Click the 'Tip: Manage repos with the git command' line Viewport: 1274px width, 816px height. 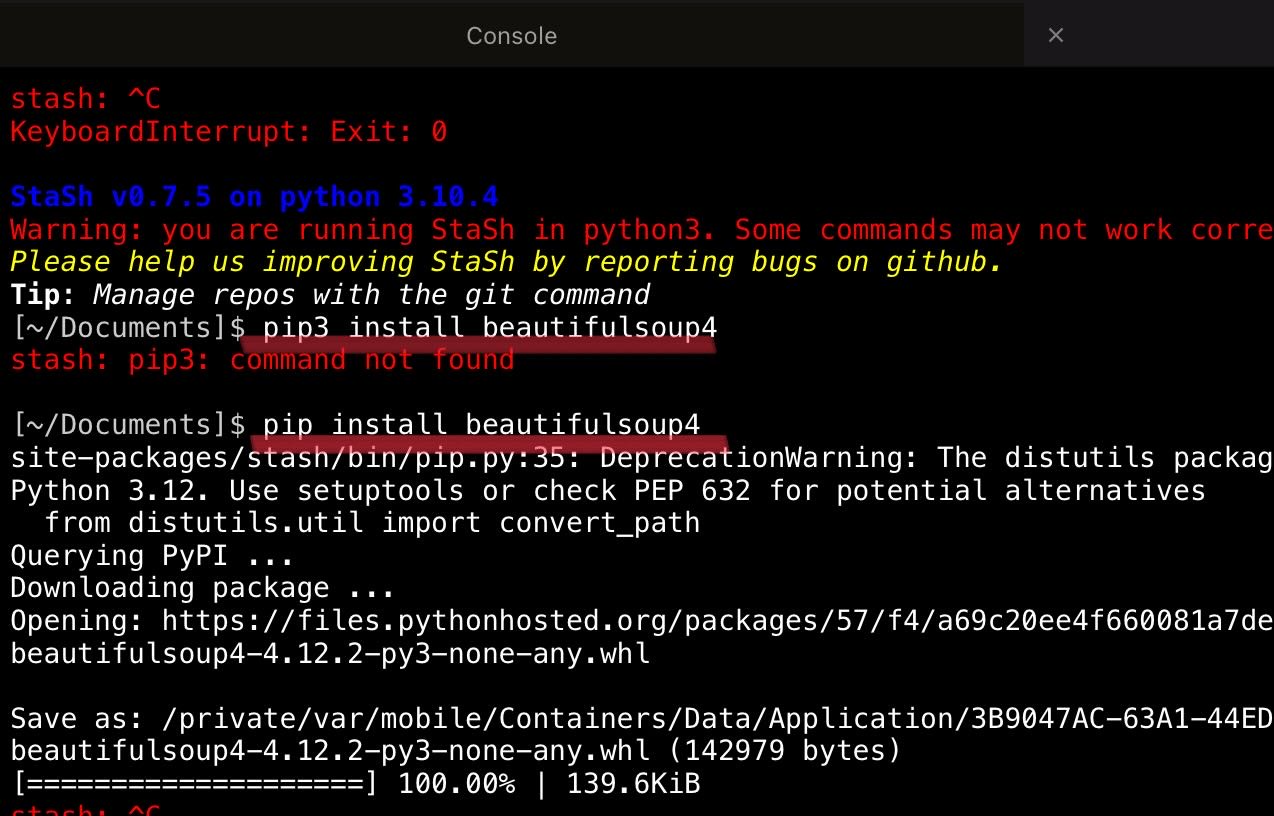click(x=330, y=295)
